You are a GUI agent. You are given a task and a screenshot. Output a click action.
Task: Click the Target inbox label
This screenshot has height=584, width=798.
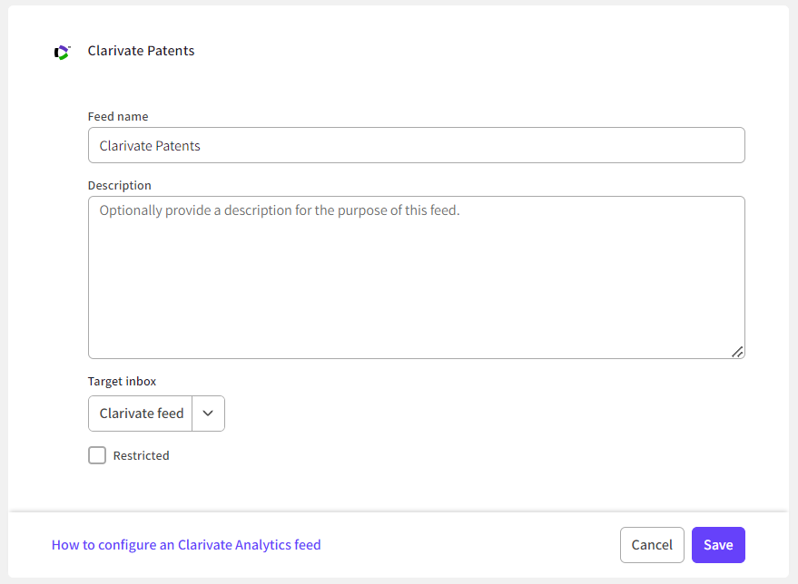[x=122, y=381]
